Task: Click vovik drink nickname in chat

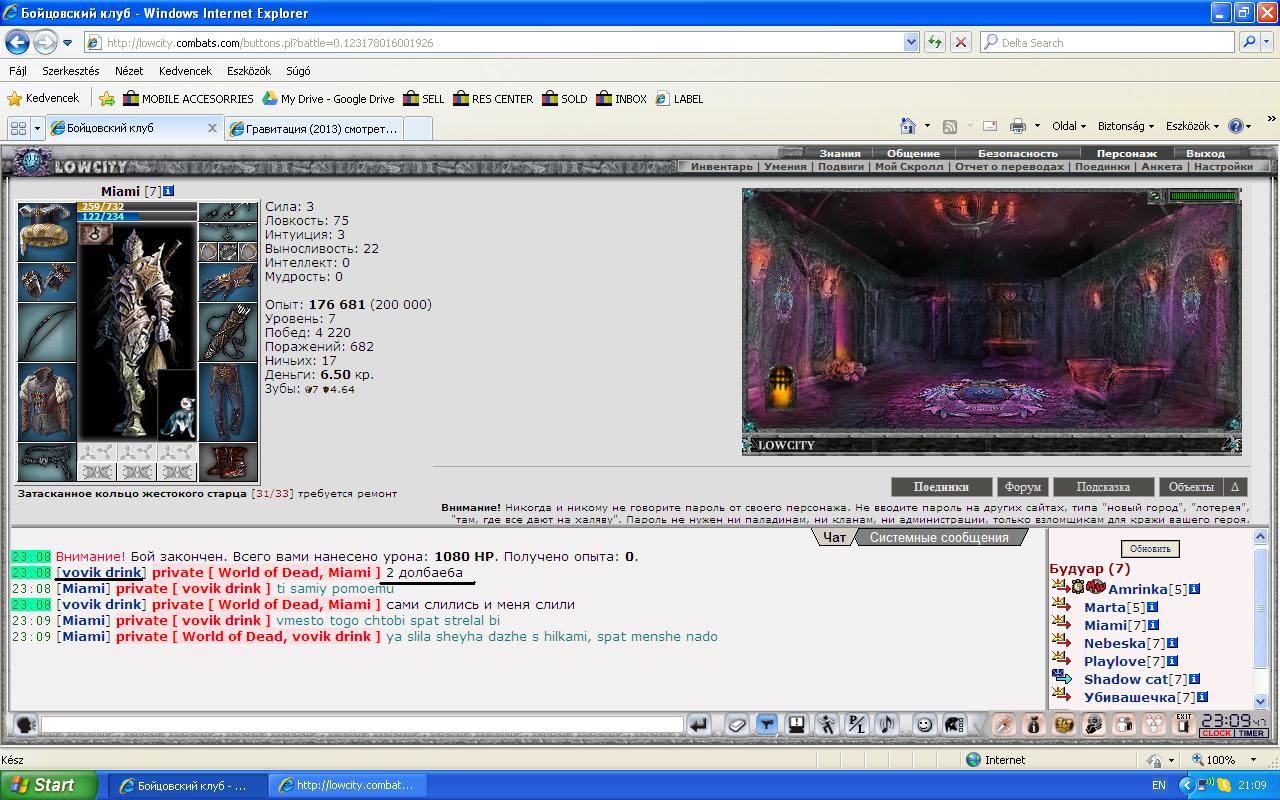Action: pos(101,572)
